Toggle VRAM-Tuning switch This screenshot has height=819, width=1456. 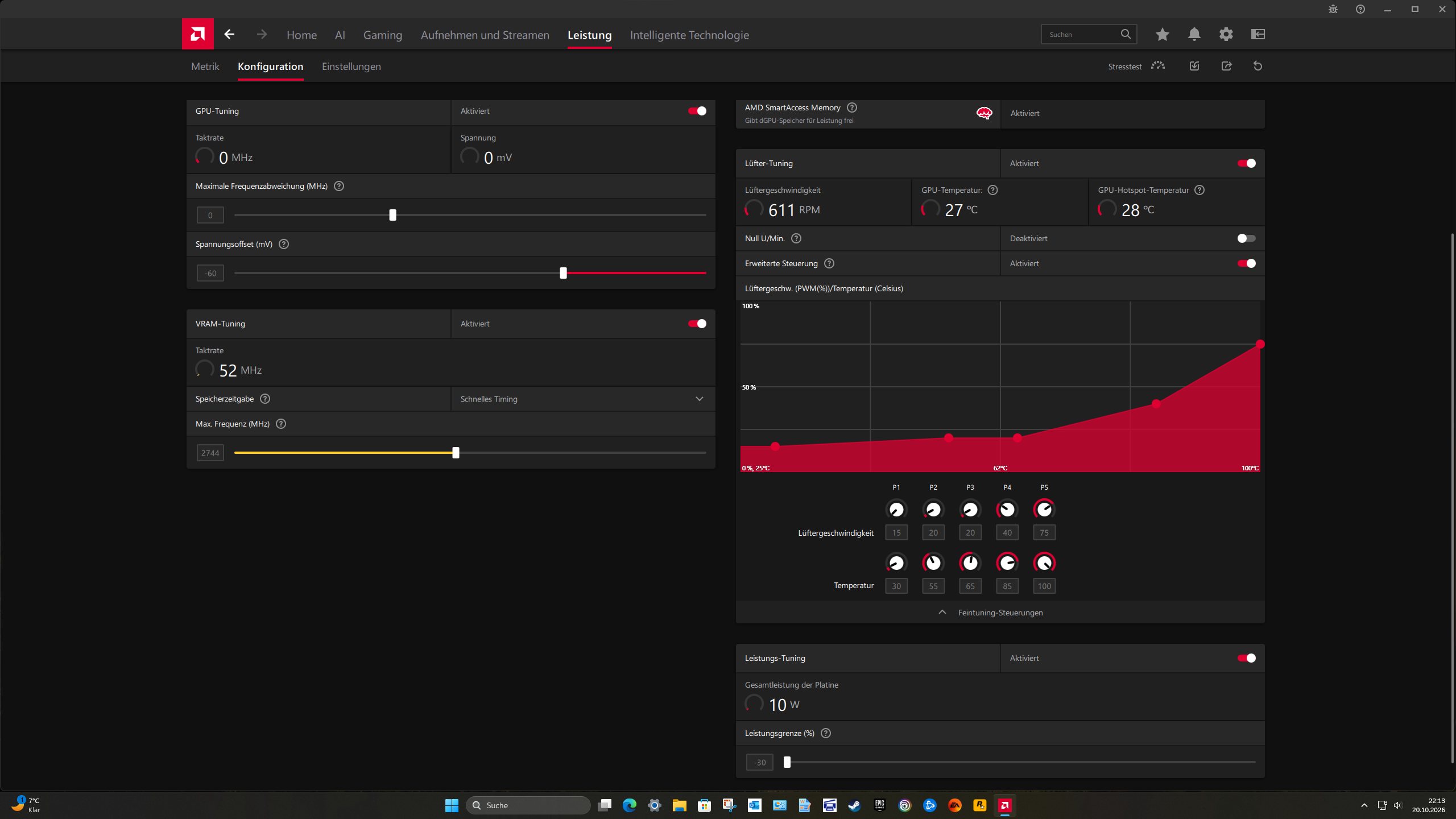[x=697, y=324]
